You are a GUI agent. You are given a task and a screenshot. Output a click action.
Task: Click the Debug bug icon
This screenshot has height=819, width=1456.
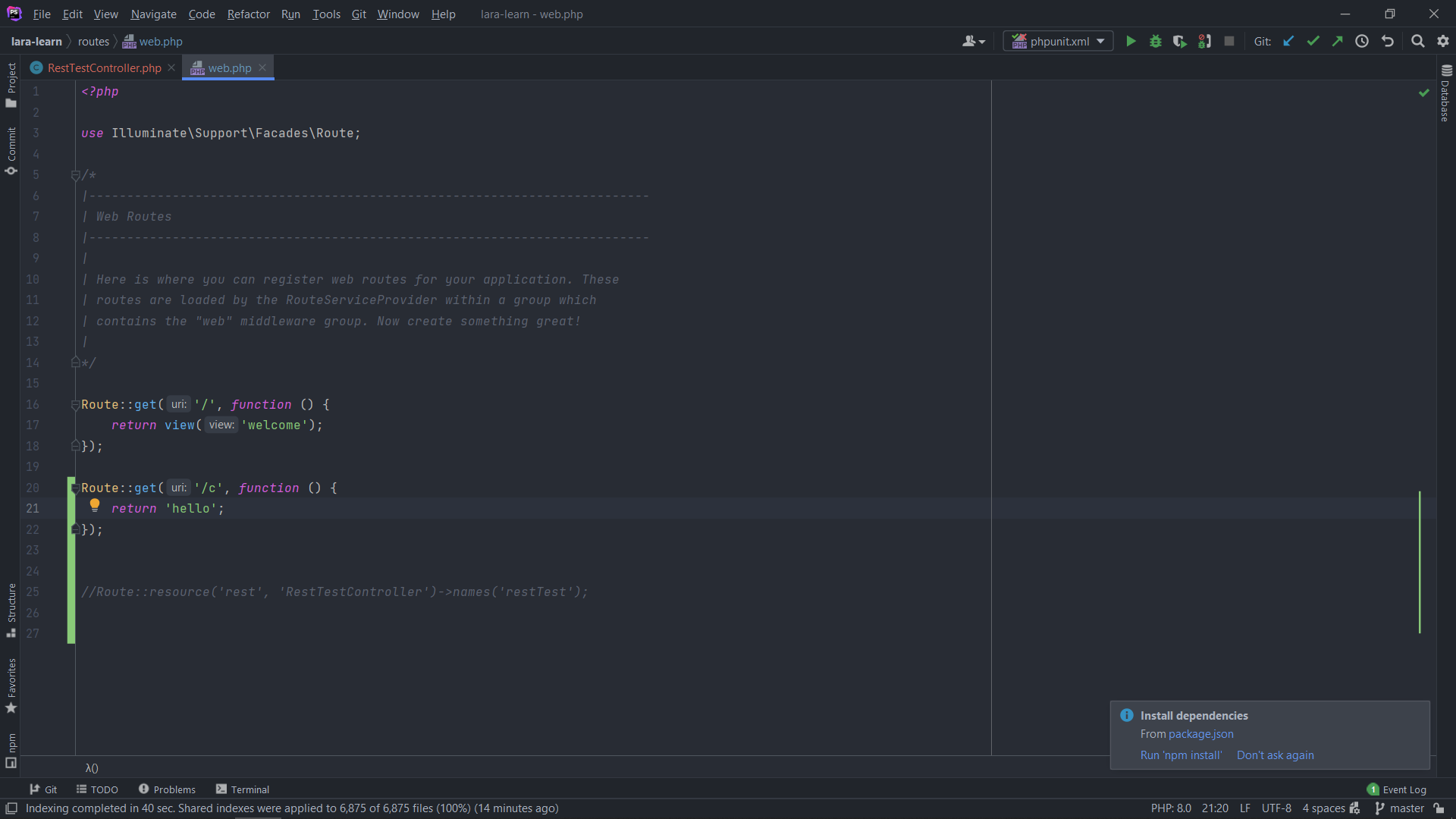pos(1156,41)
